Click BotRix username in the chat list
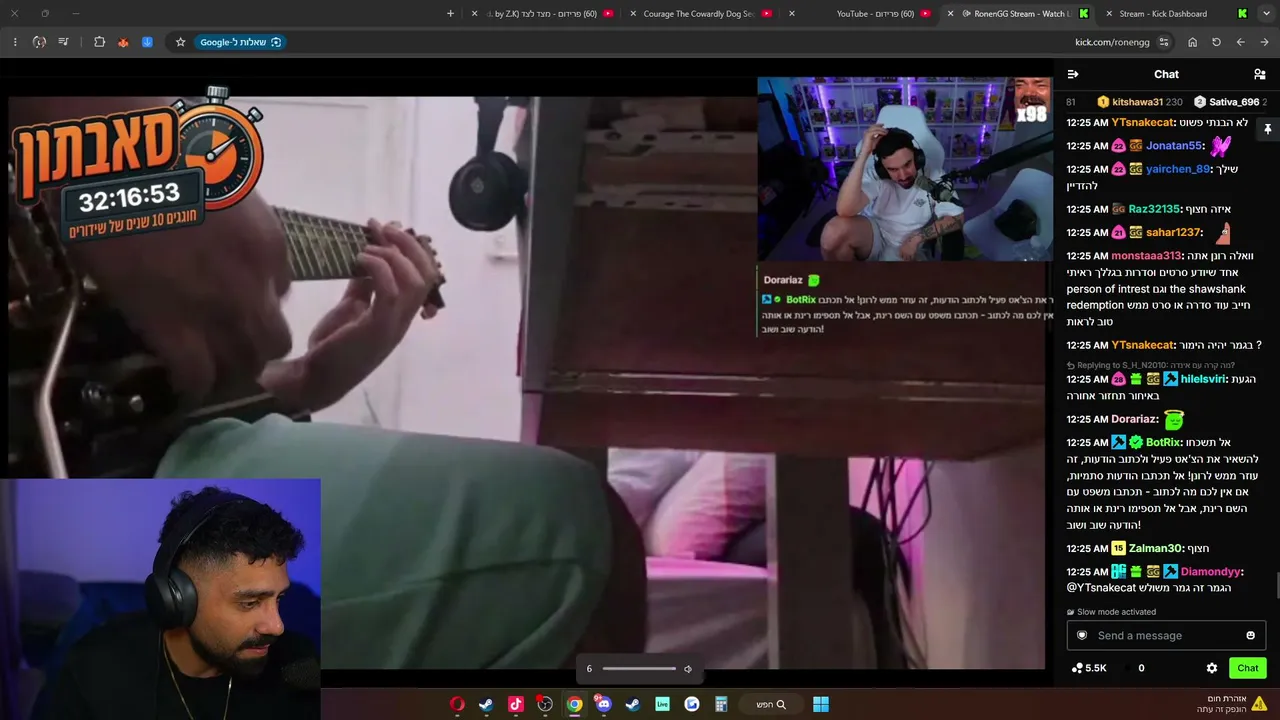Screen dimensions: 1280x720 1163,442
